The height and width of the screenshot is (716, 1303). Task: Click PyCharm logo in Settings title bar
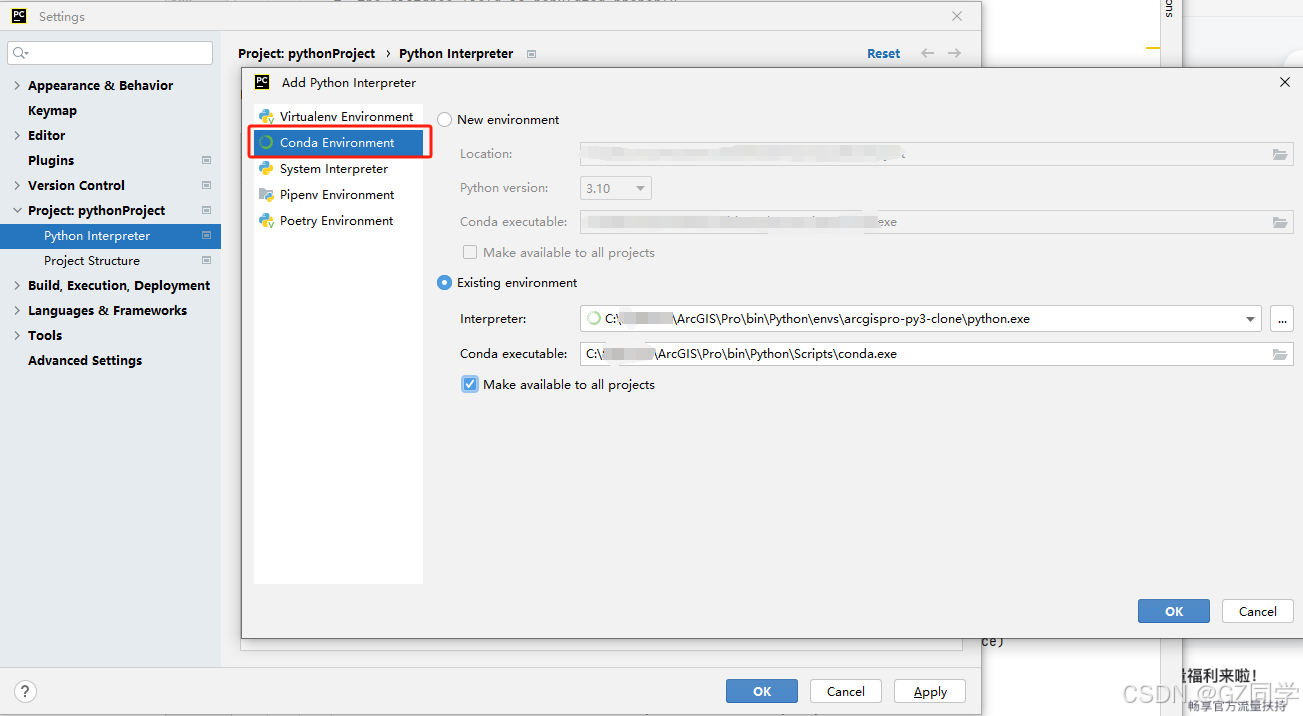[x=19, y=16]
